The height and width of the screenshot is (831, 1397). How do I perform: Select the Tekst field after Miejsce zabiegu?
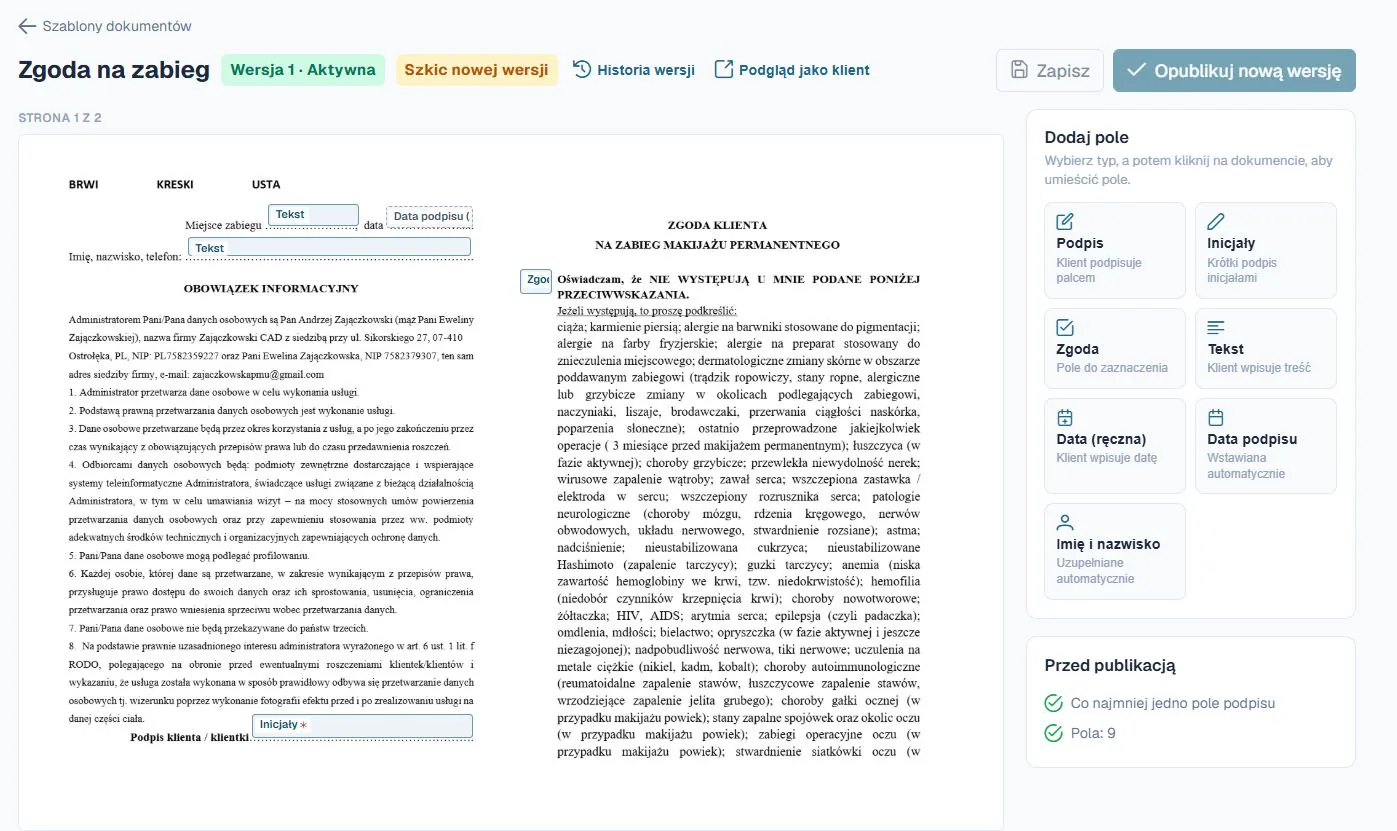[313, 215]
